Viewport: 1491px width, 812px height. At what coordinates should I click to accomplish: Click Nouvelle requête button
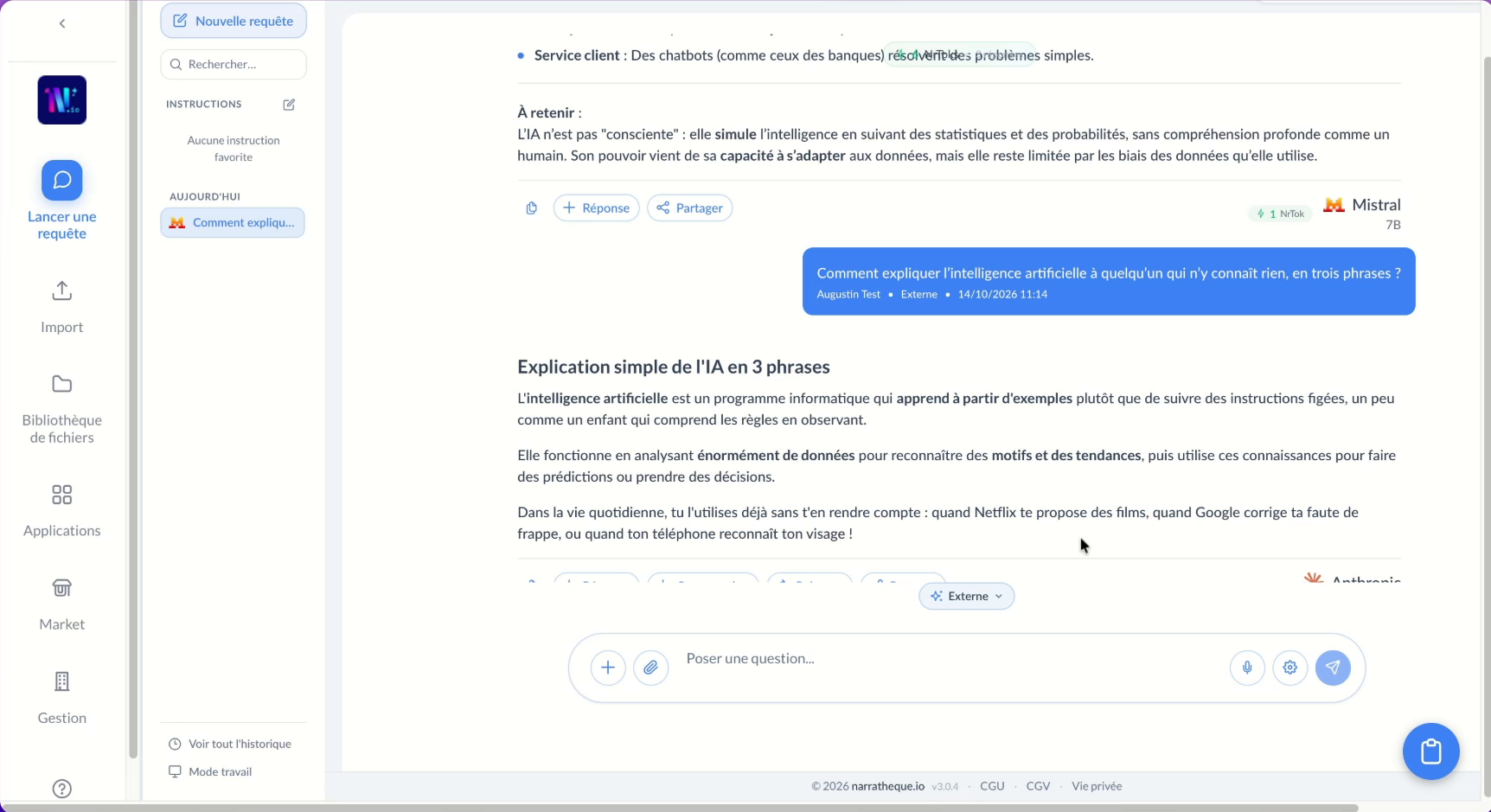(234, 21)
